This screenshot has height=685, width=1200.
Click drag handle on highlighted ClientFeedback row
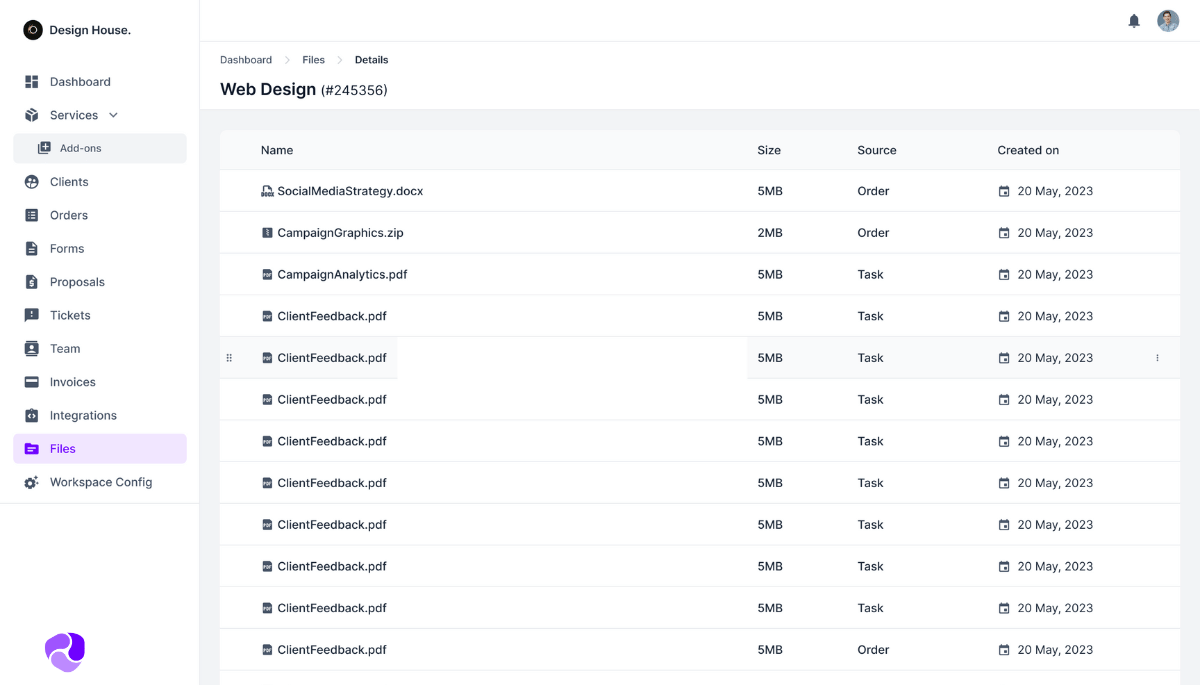229,358
